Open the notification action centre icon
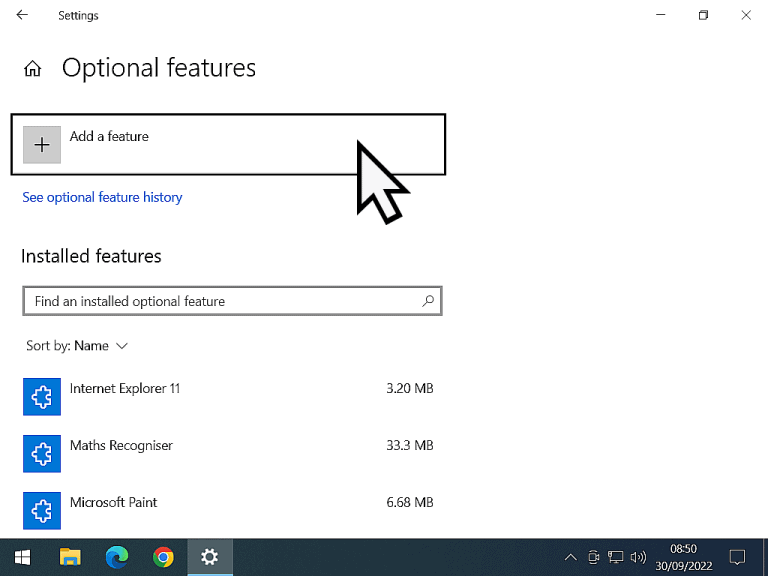Image resolution: width=768 pixels, height=576 pixels. (x=737, y=557)
